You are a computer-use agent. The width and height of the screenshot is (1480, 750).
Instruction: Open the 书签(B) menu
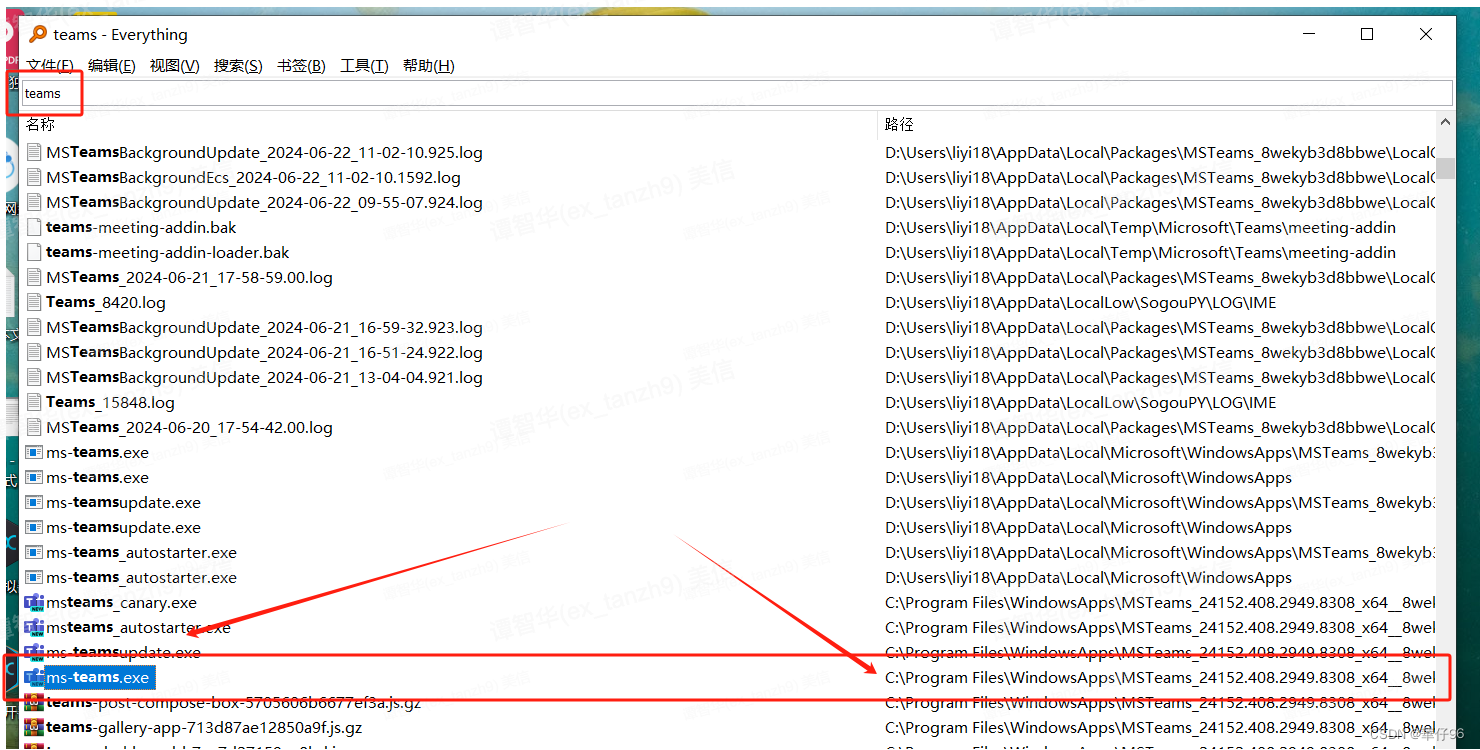coord(301,66)
